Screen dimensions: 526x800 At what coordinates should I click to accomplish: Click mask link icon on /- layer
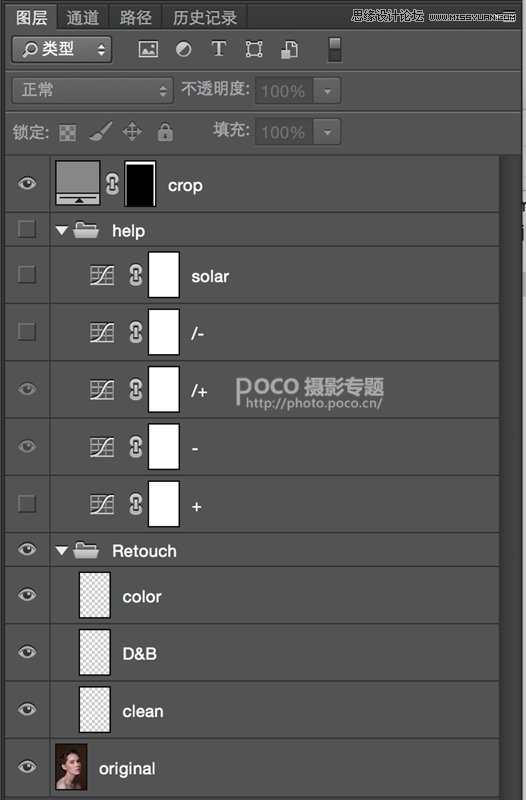pyautogui.click(x=135, y=332)
